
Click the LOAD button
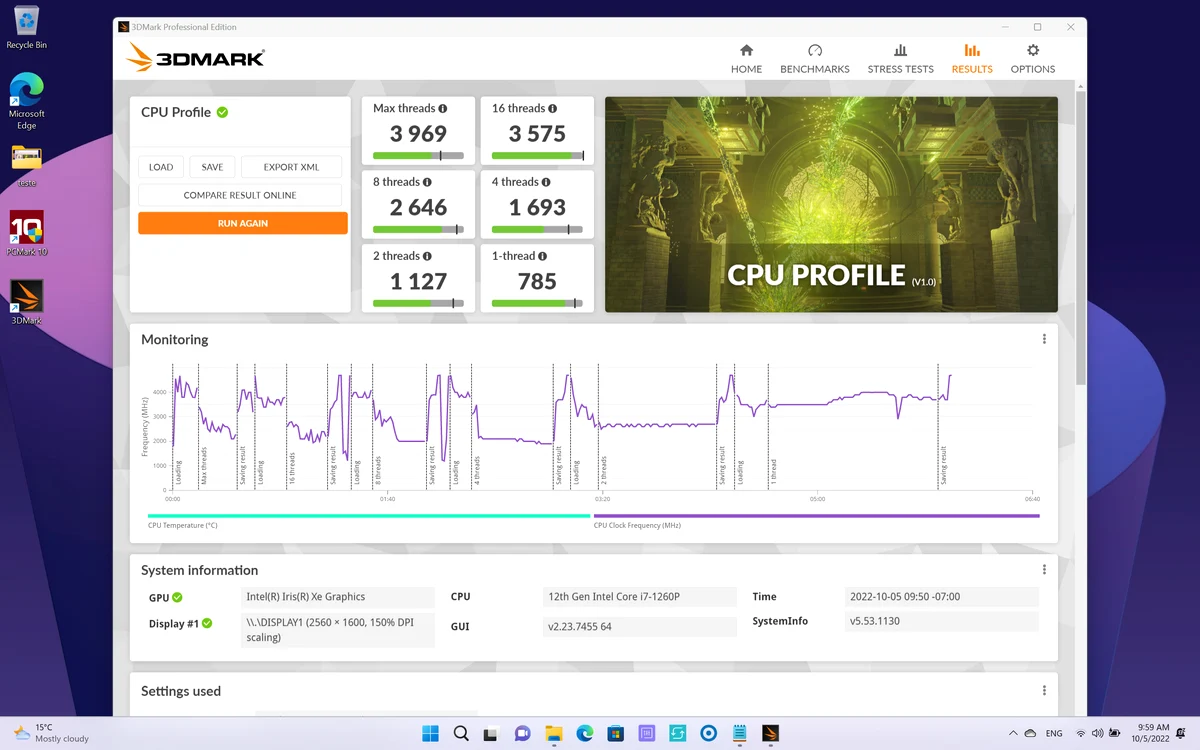click(x=161, y=167)
